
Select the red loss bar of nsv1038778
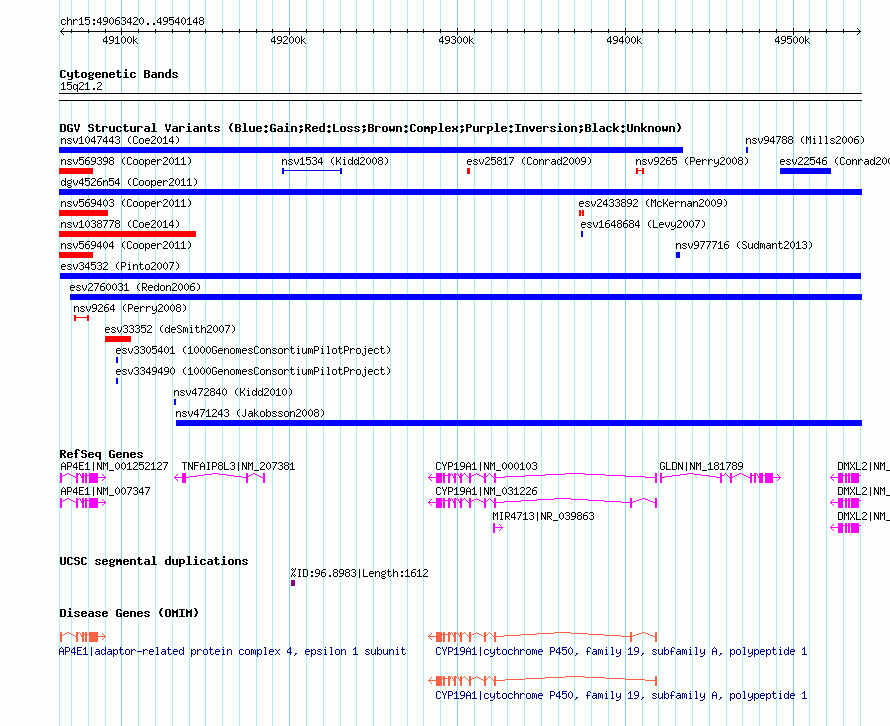tap(128, 234)
